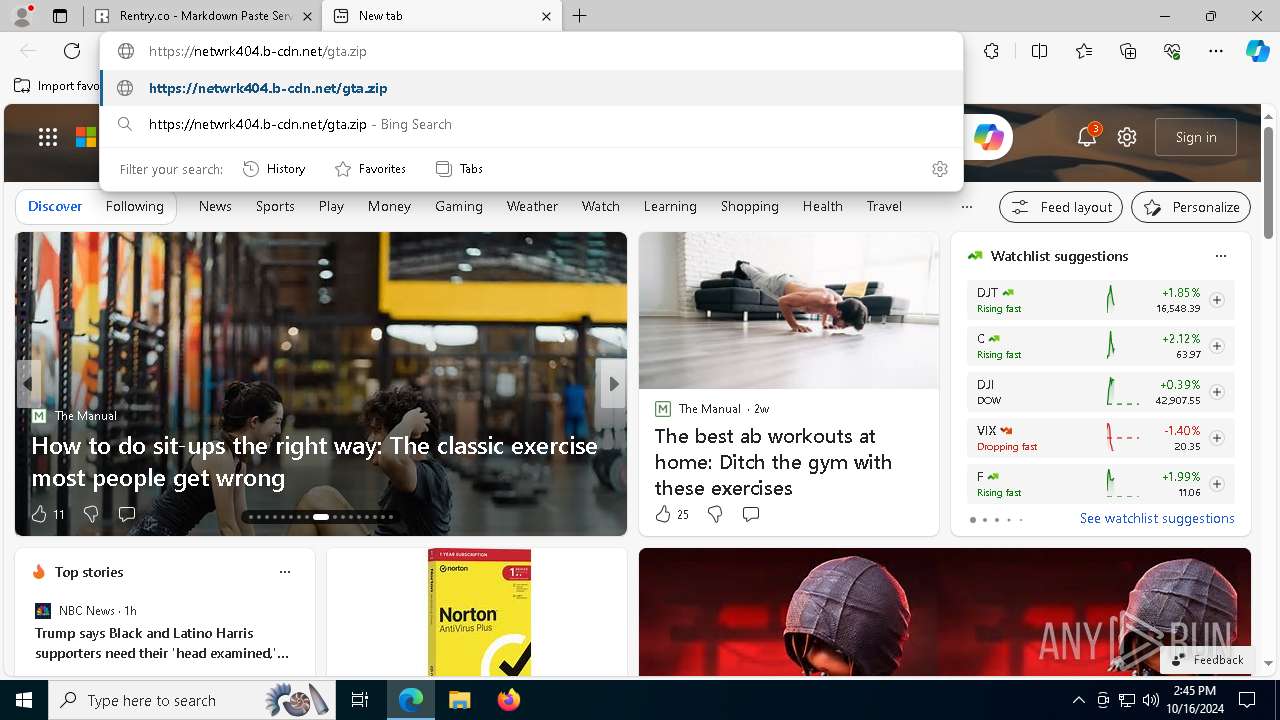1280x720 pixels.
Task: Open the Feed layout button
Action: pos(1061,207)
